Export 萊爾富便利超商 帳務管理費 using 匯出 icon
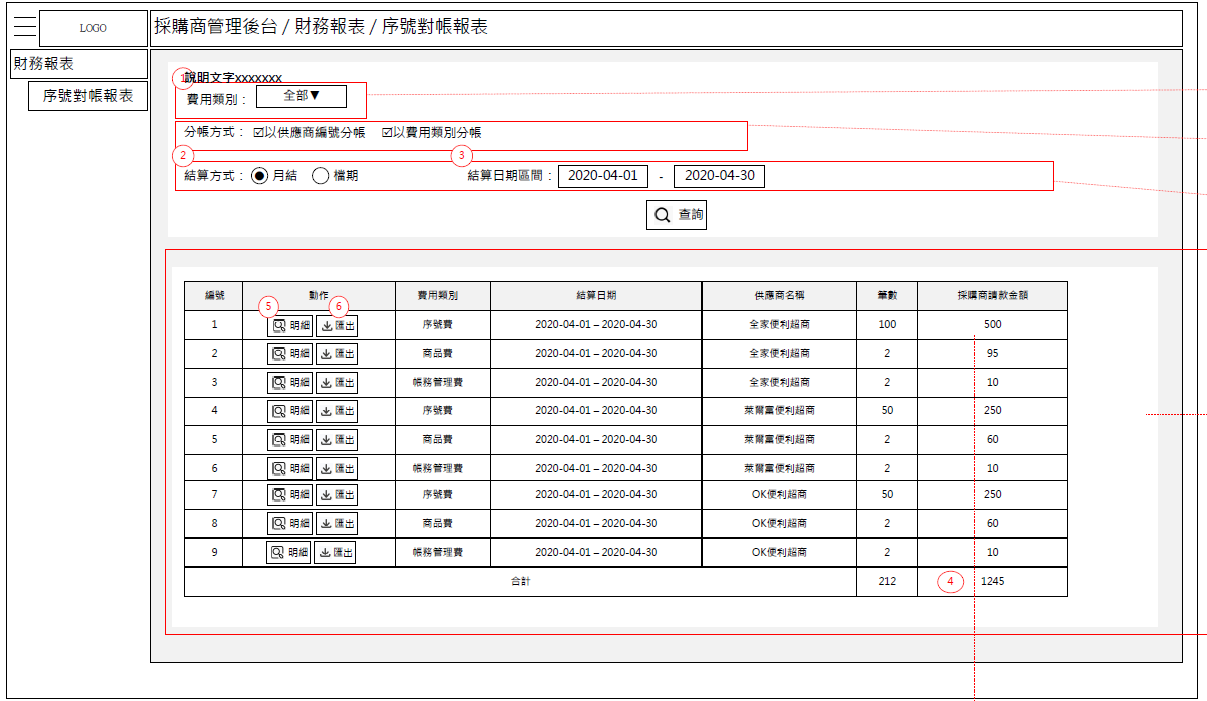The width and height of the screenshot is (1207, 701). pyautogui.click(x=338, y=467)
